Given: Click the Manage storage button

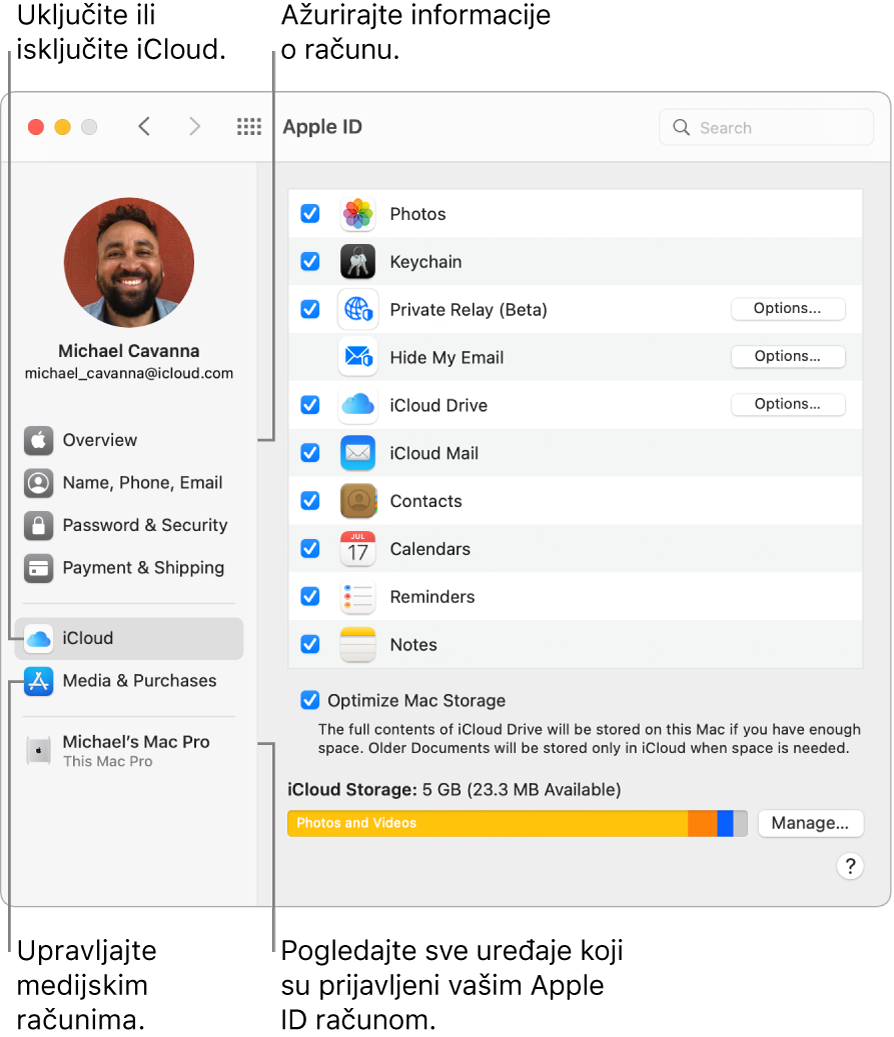Looking at the screenshot, I should [810, 823].
